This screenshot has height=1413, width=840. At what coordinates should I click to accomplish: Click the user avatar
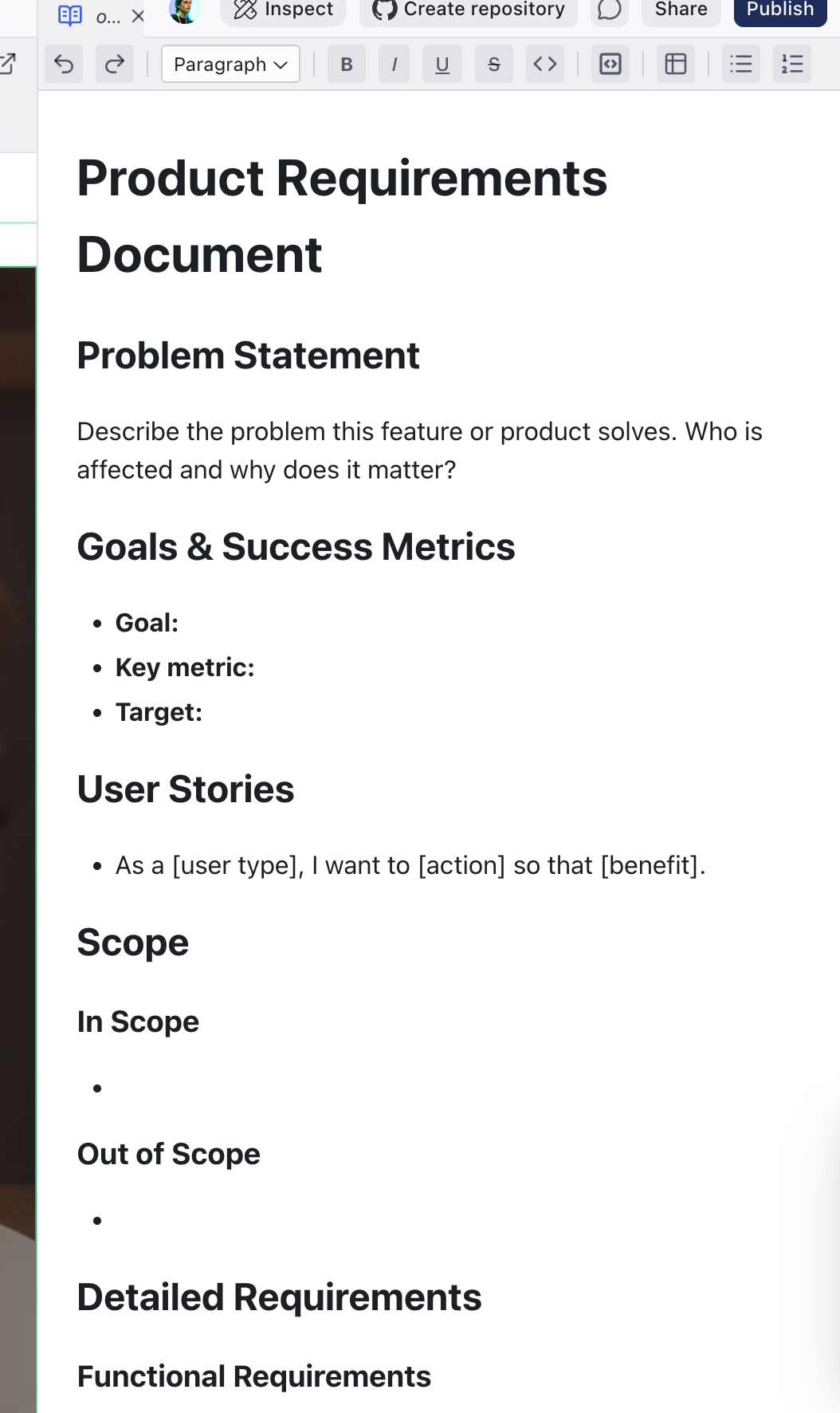click(184, 10)
